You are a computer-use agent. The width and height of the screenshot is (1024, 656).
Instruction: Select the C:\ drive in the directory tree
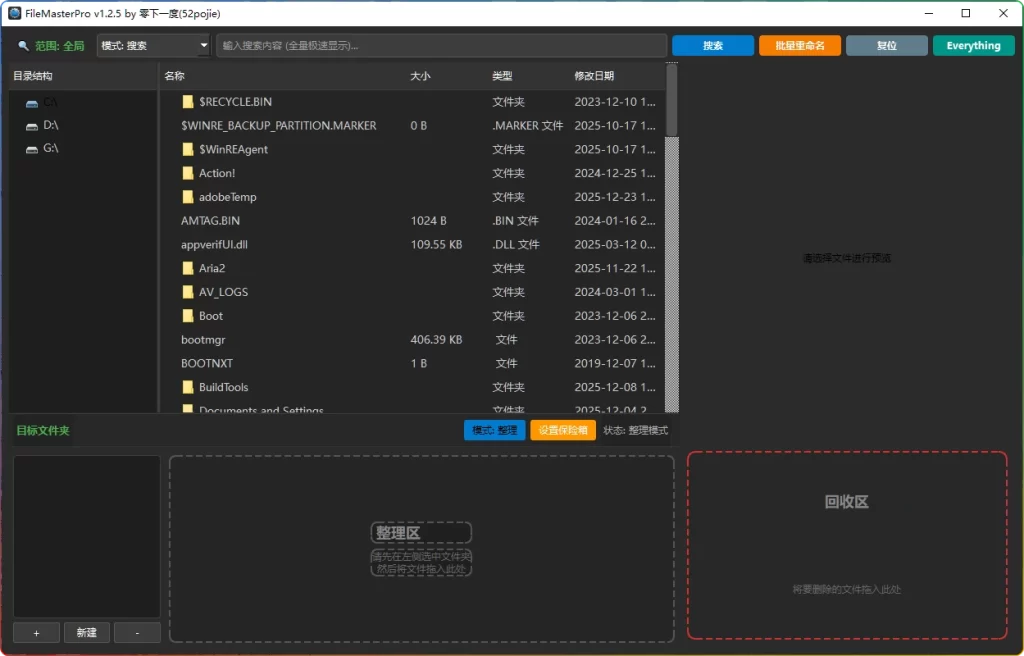(34, 101)
